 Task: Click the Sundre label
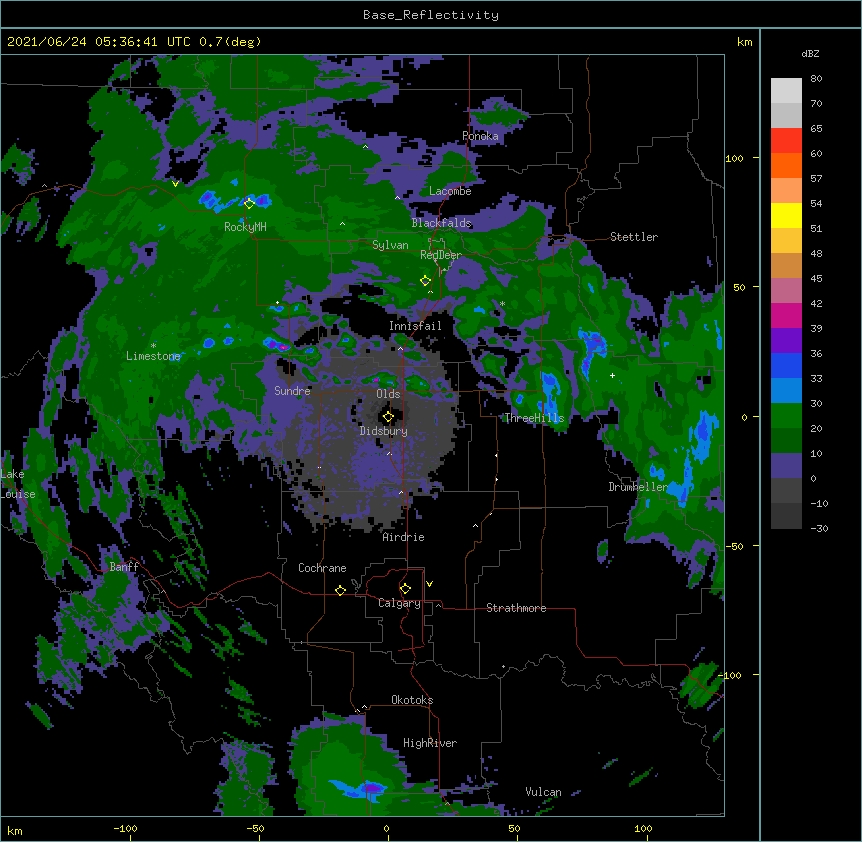point(292,391)
